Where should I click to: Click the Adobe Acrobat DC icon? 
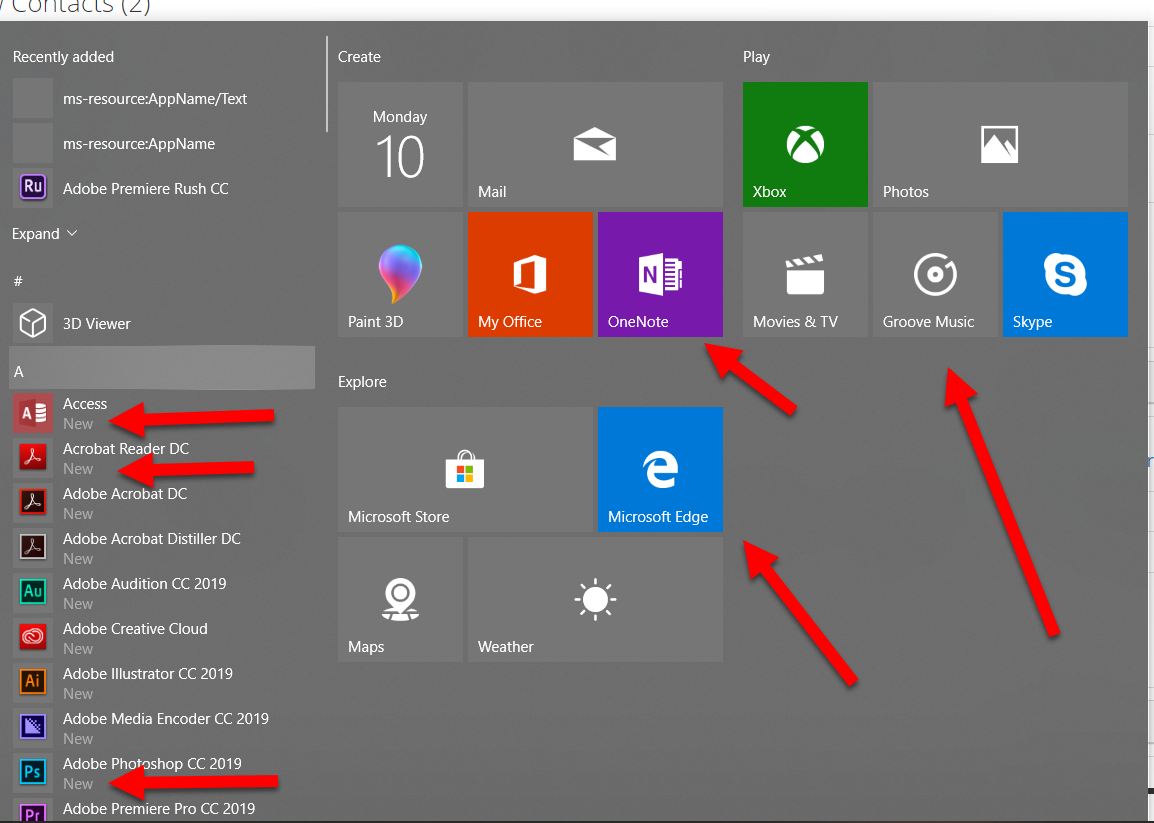pos(32,503)
